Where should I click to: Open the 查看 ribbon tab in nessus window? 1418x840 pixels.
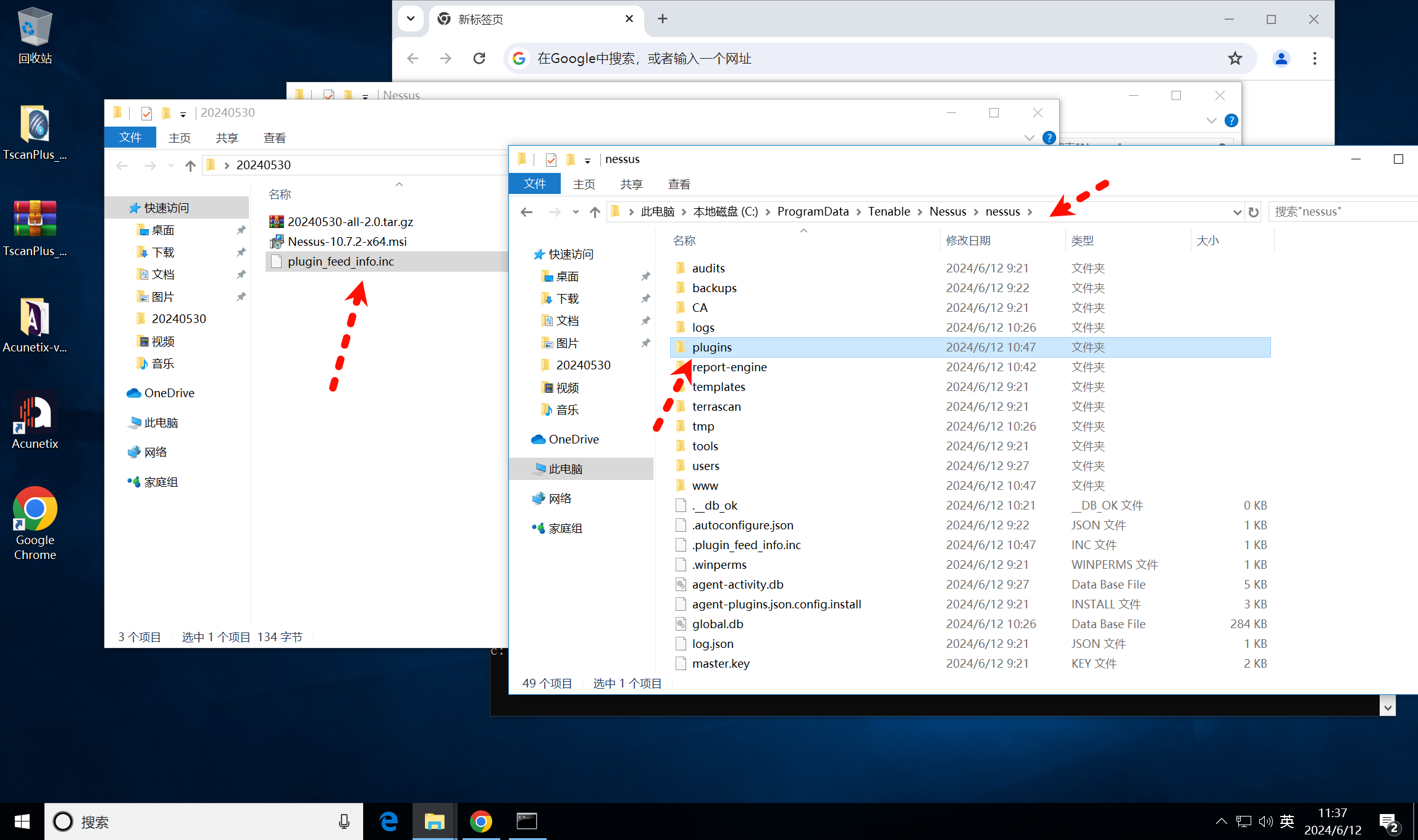[x=679, y=184]
